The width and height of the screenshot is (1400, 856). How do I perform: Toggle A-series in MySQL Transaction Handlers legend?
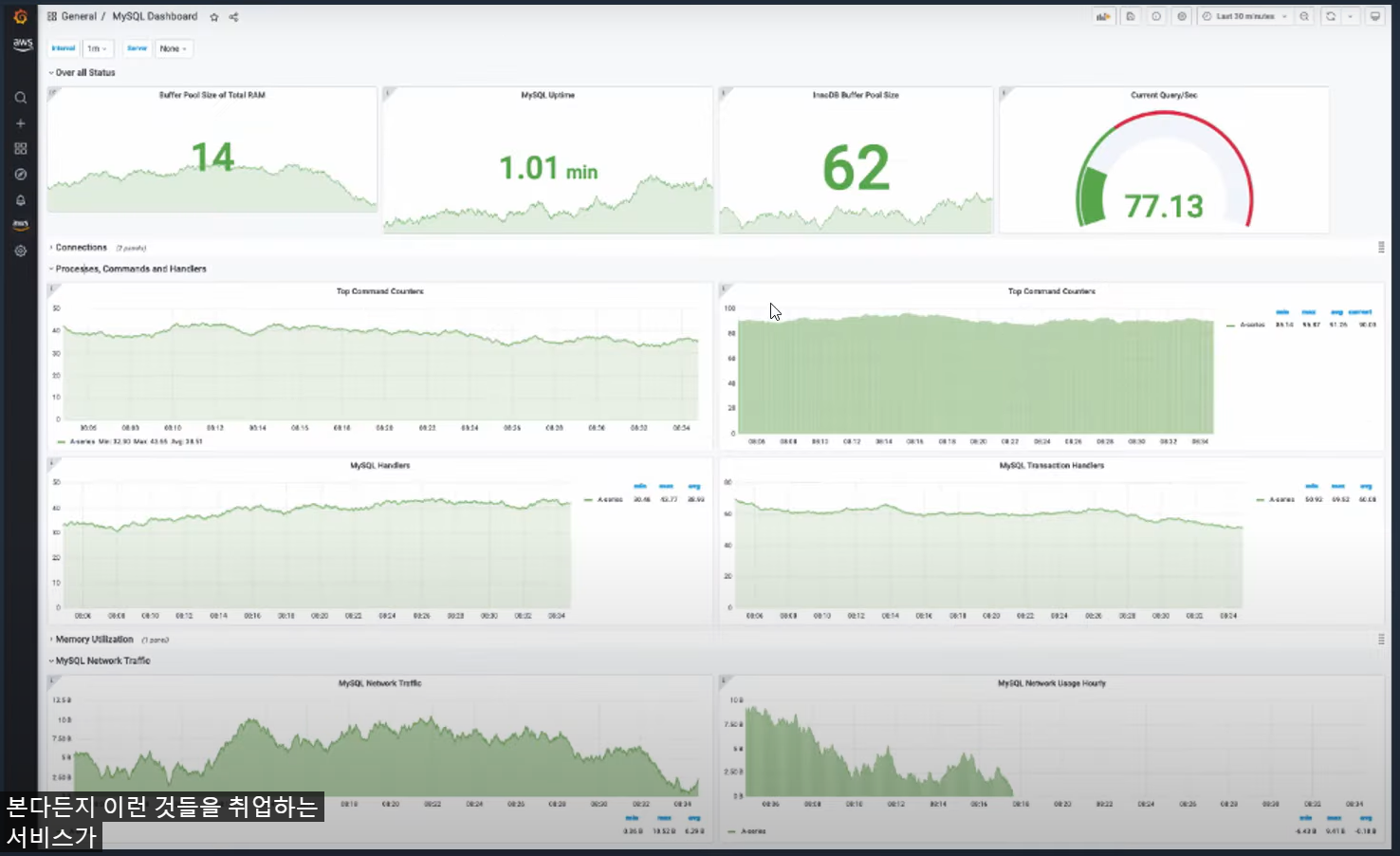tap(1281, 499)
